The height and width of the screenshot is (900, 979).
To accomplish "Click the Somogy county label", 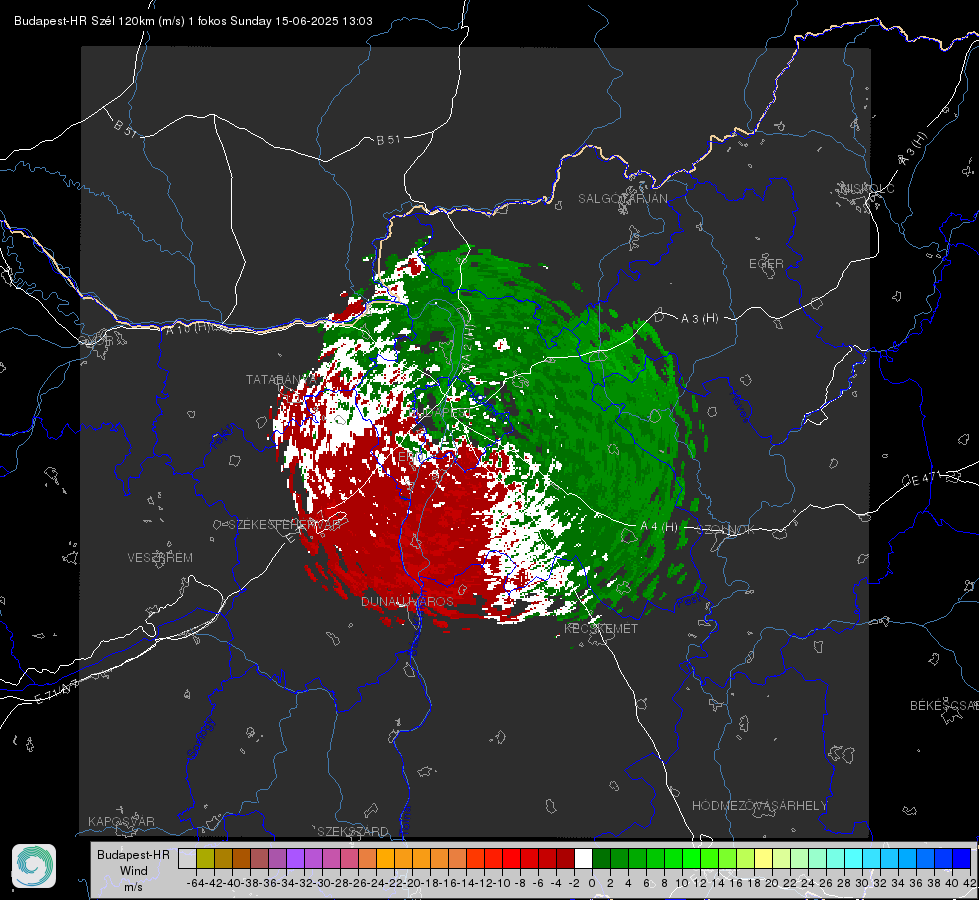I will (201, 739).
